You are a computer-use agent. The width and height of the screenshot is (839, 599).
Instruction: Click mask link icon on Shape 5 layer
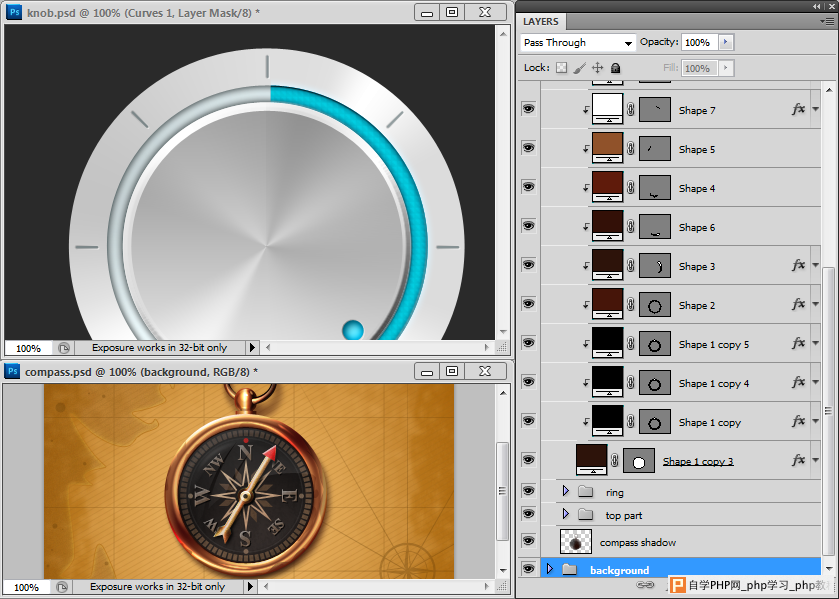point(631,148)
